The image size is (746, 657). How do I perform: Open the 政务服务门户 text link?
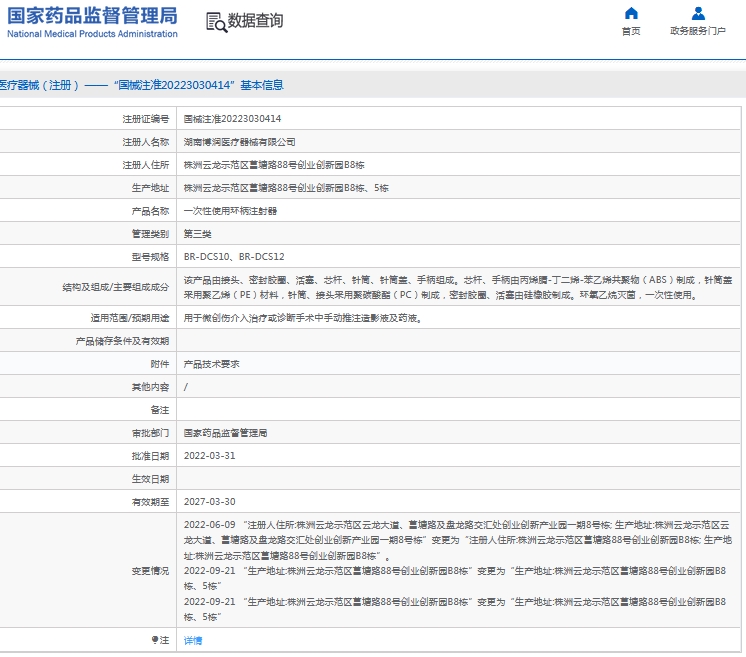[x=698, y=31]
